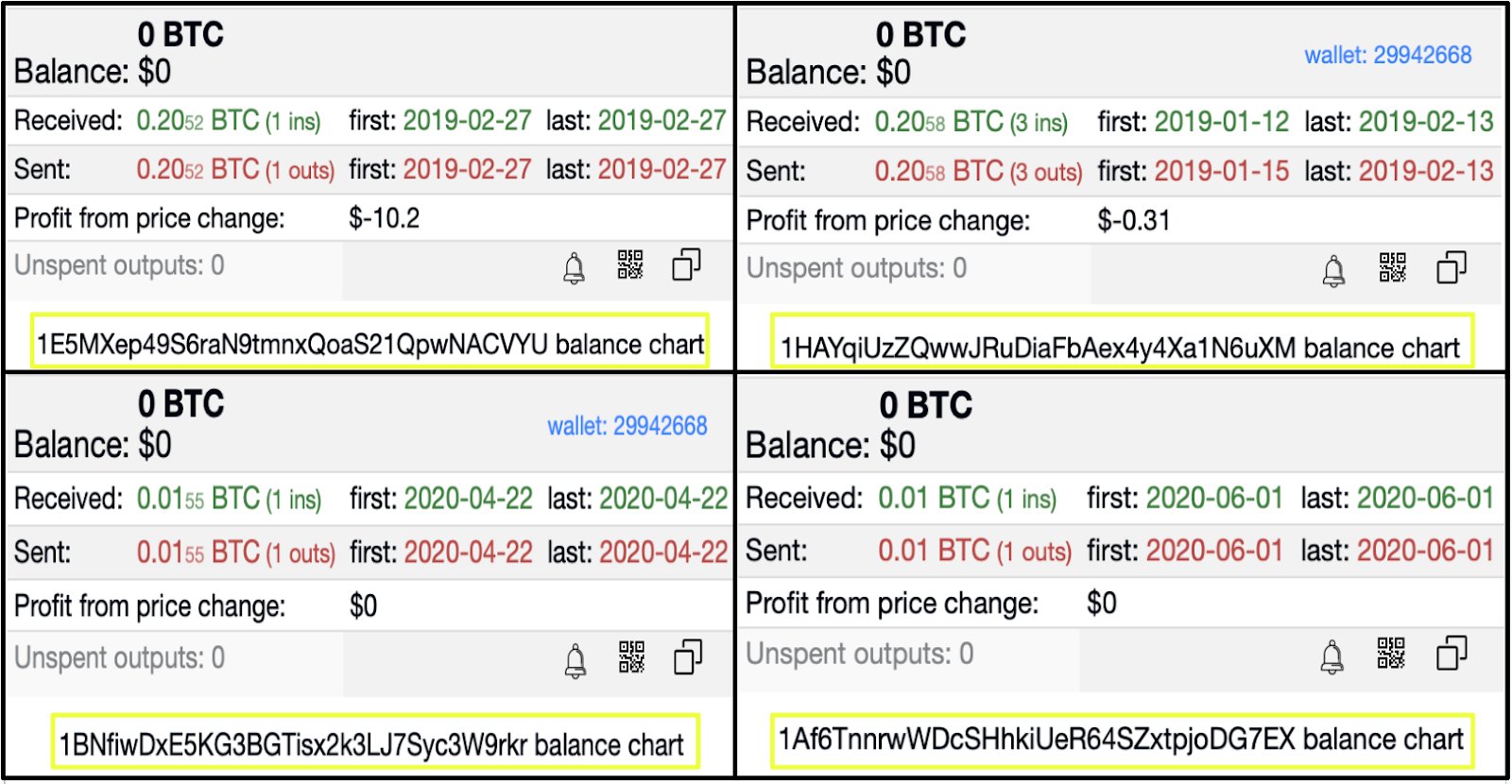Open wallet 29942668 link in the 1BNfiwDxE5KG panel
The width and height of the screenshot is (1512, 784).
coord(627,426)
